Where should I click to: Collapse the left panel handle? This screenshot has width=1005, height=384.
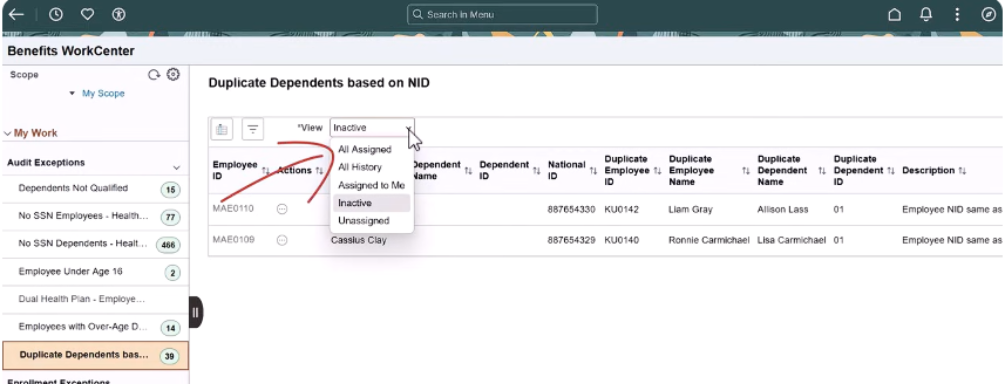tap(195, 313)
